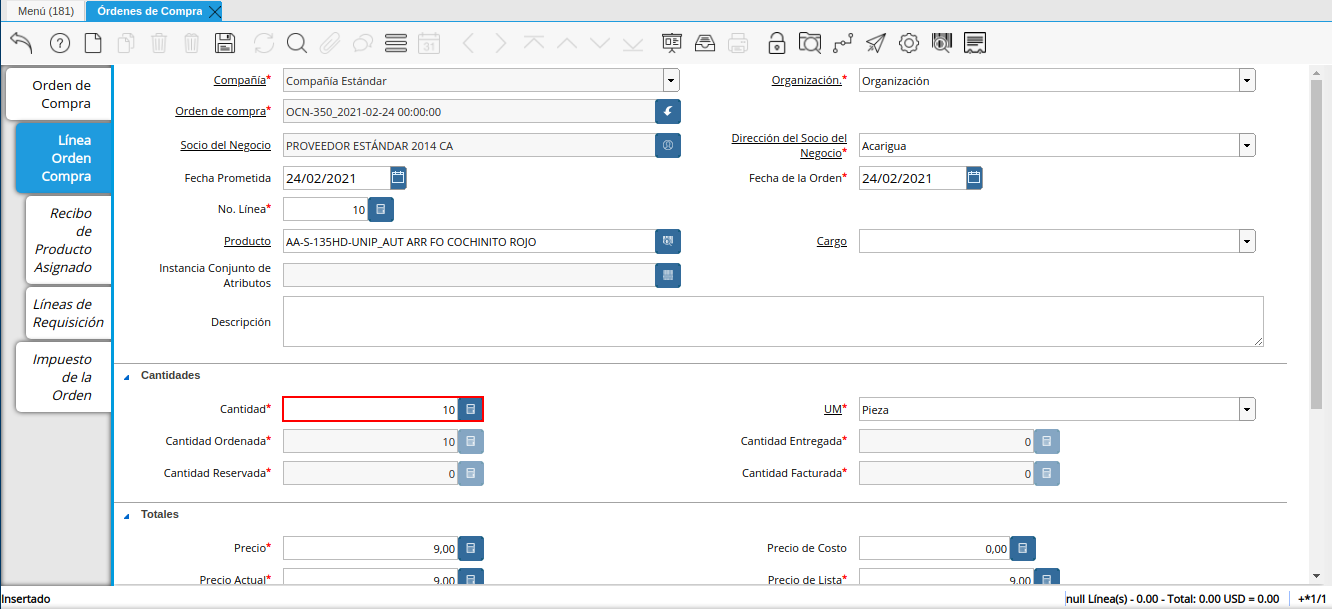
Task: Open calendar picker for Fecha Prometida
Action: click(398, 178)
